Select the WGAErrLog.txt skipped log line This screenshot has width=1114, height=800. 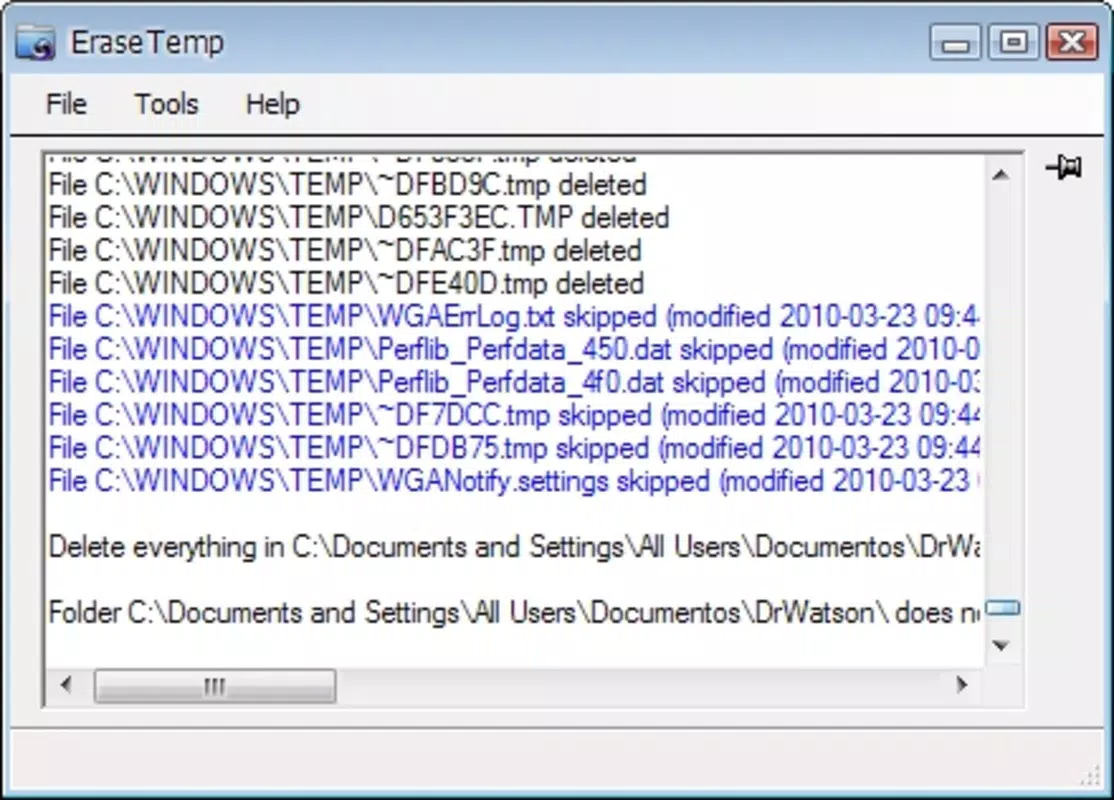coord(514,316)
